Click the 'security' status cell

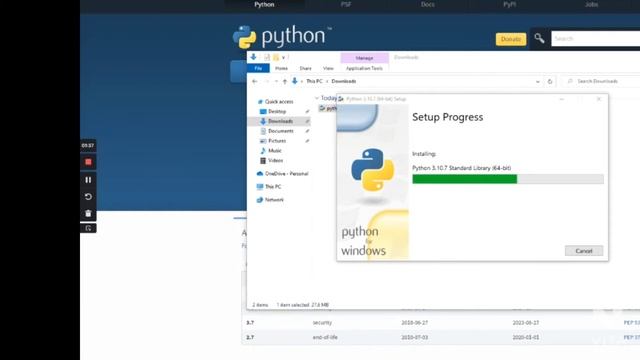click(x=322, y=322)
